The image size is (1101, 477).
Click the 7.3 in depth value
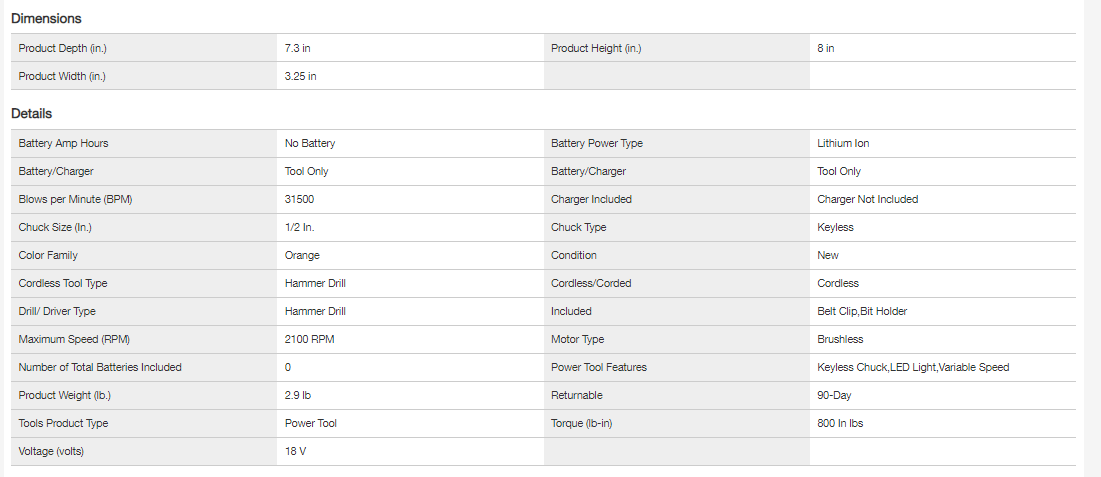pos(299,48)
